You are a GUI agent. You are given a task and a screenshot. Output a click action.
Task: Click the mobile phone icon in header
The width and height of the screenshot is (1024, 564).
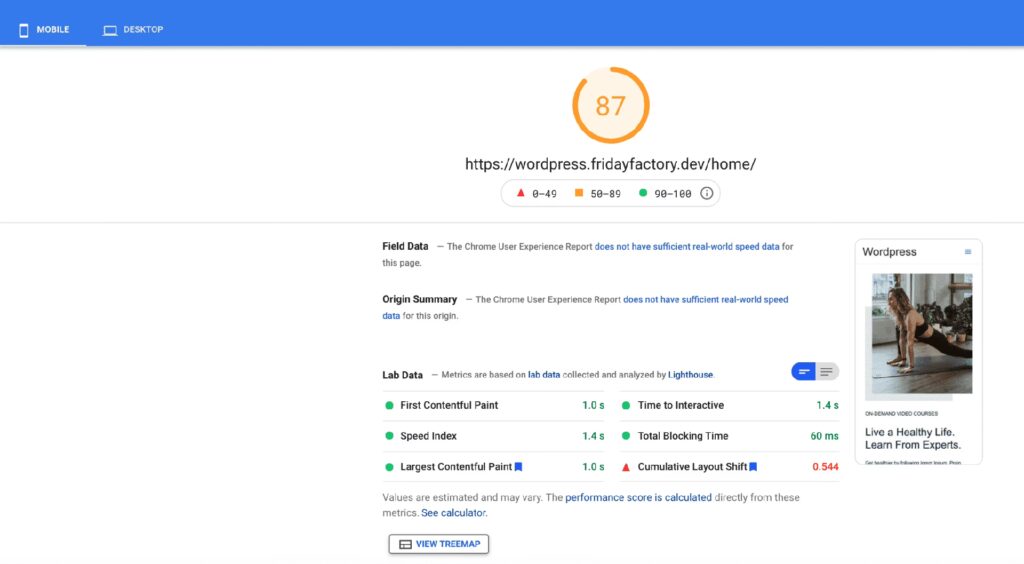[24, 30]
